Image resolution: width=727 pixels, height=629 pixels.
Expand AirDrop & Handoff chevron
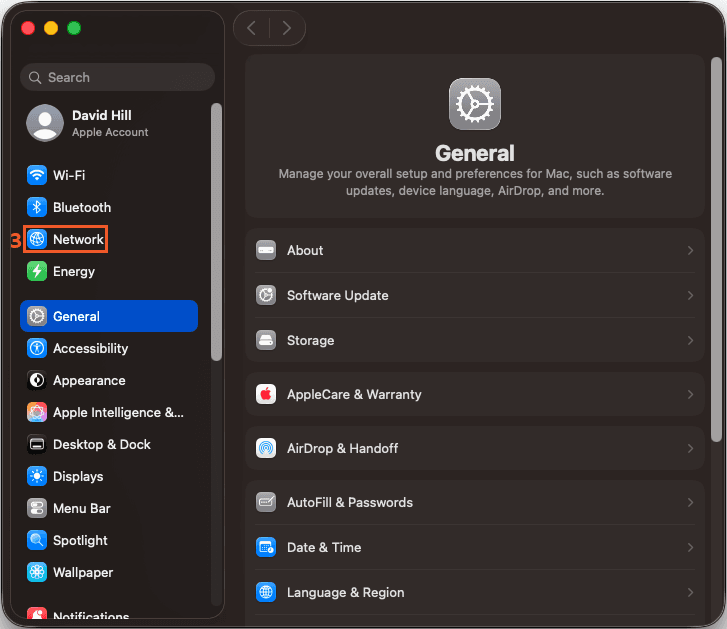[690, 448]
